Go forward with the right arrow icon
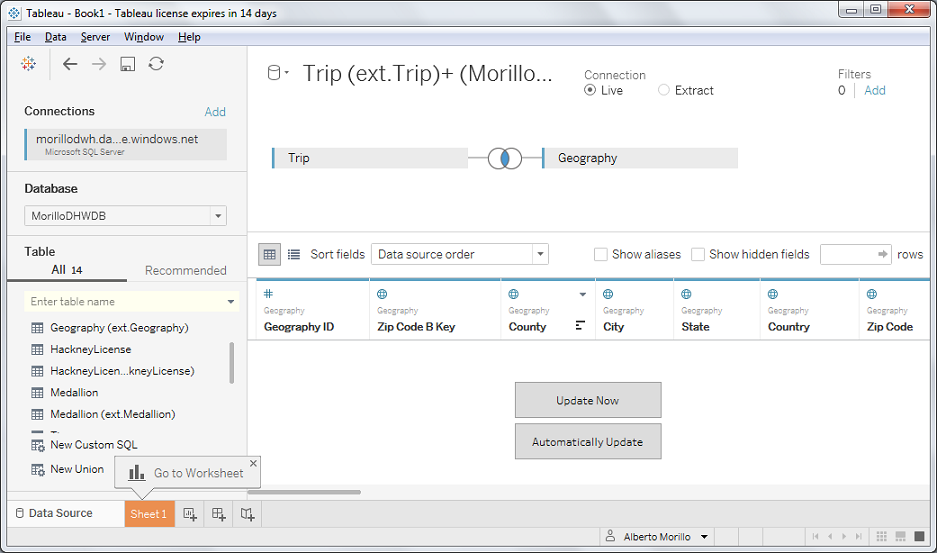937x553 pixels. pyautogui.click(x=99, y=64)
